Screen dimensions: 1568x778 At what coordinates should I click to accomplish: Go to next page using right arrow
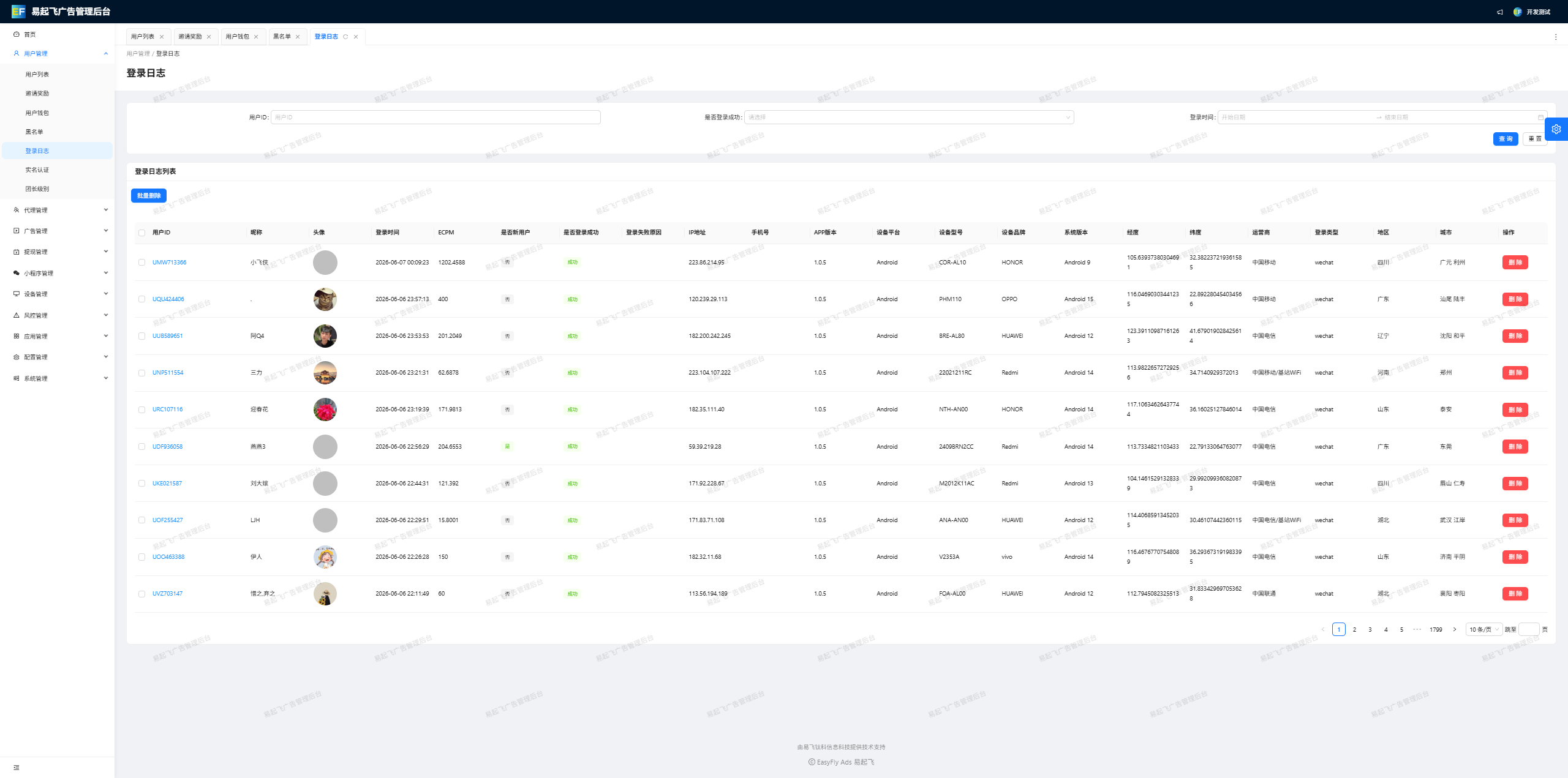click(1455, 629)
